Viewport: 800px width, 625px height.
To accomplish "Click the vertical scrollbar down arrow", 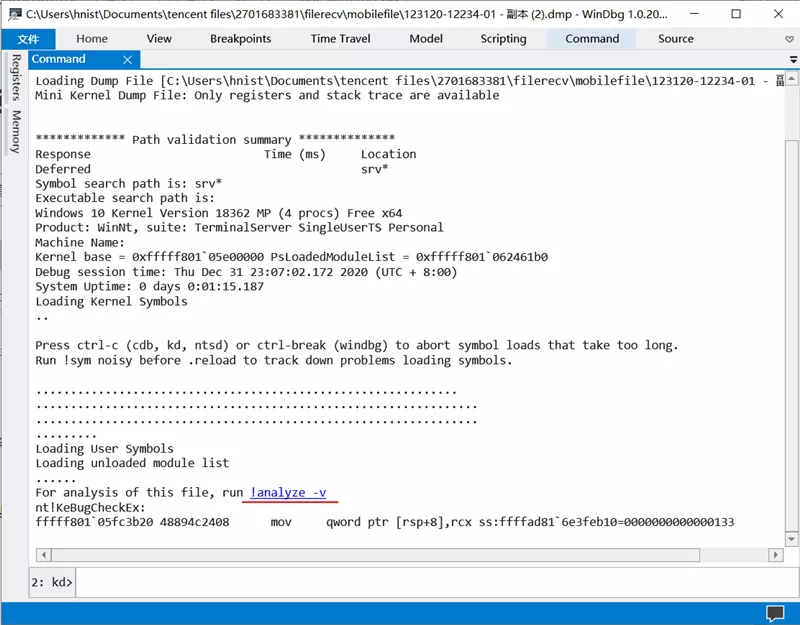I will point(791,539).
